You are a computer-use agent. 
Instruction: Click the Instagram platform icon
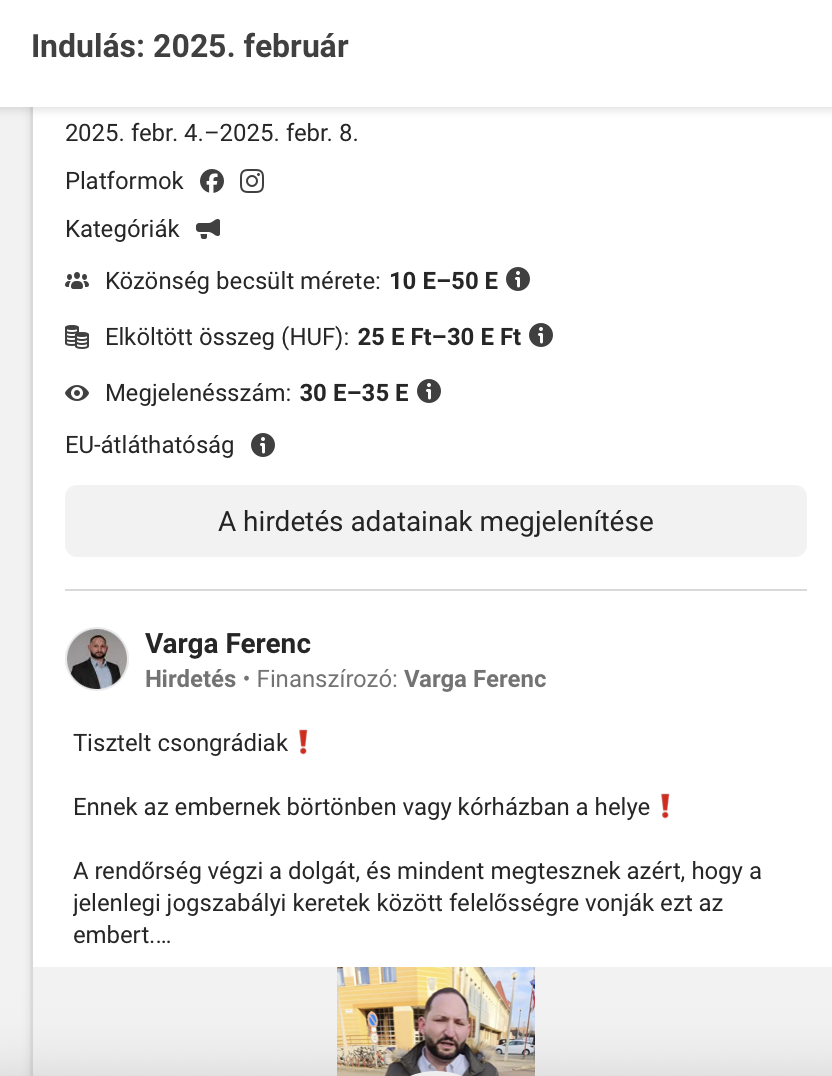click(252, 181)
